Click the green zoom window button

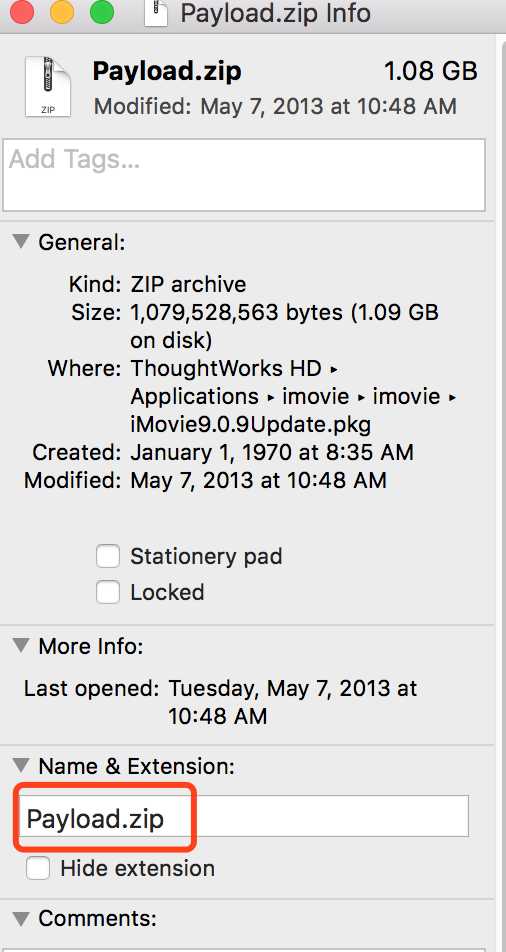click(101, 11)
